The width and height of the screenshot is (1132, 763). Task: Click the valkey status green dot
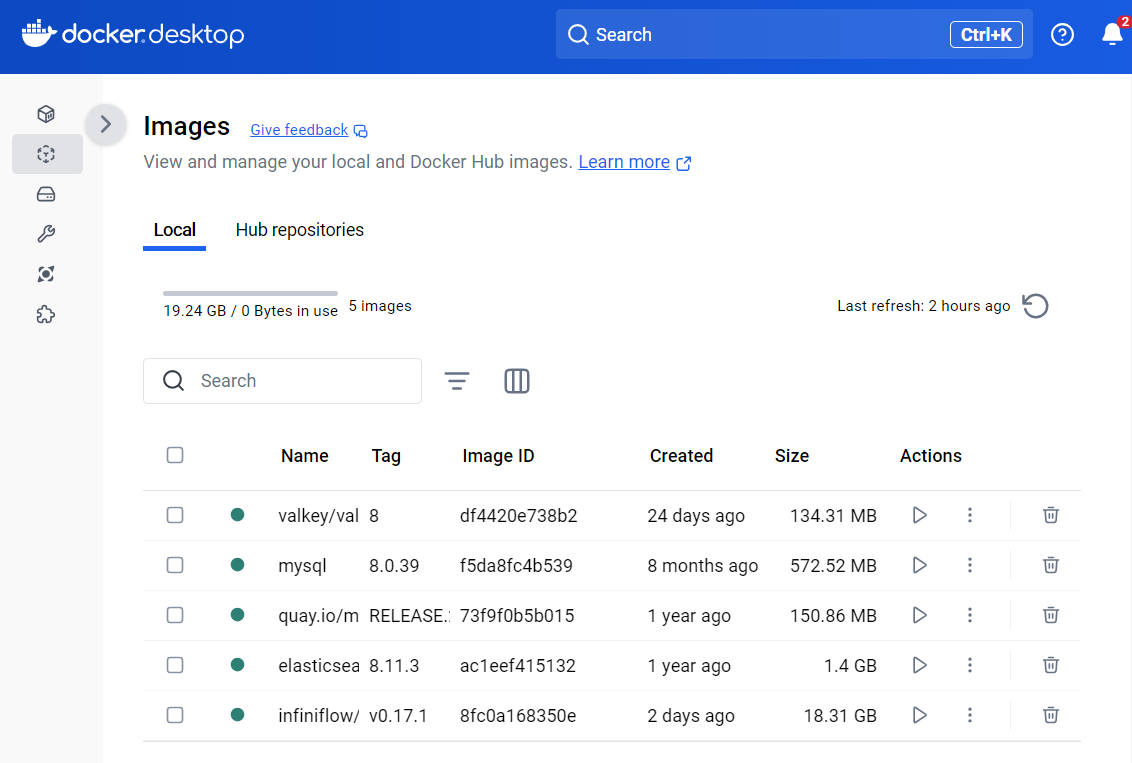point(237,515)
